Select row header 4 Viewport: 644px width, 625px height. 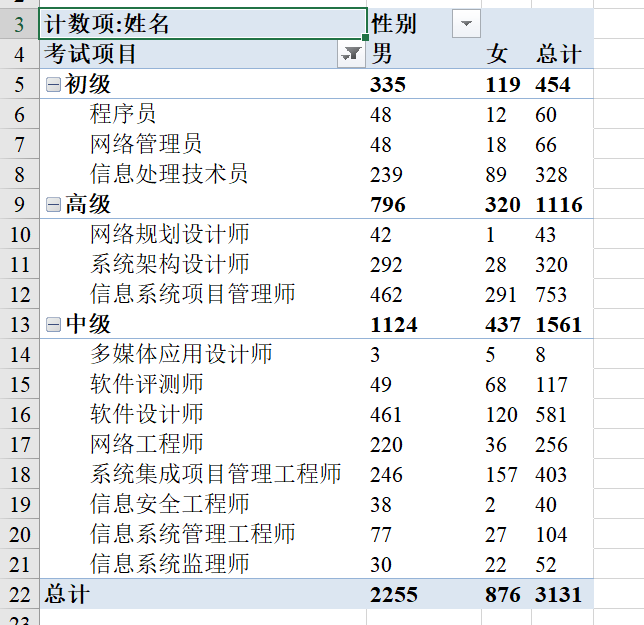pyautogui.click(x=19, y=54)
